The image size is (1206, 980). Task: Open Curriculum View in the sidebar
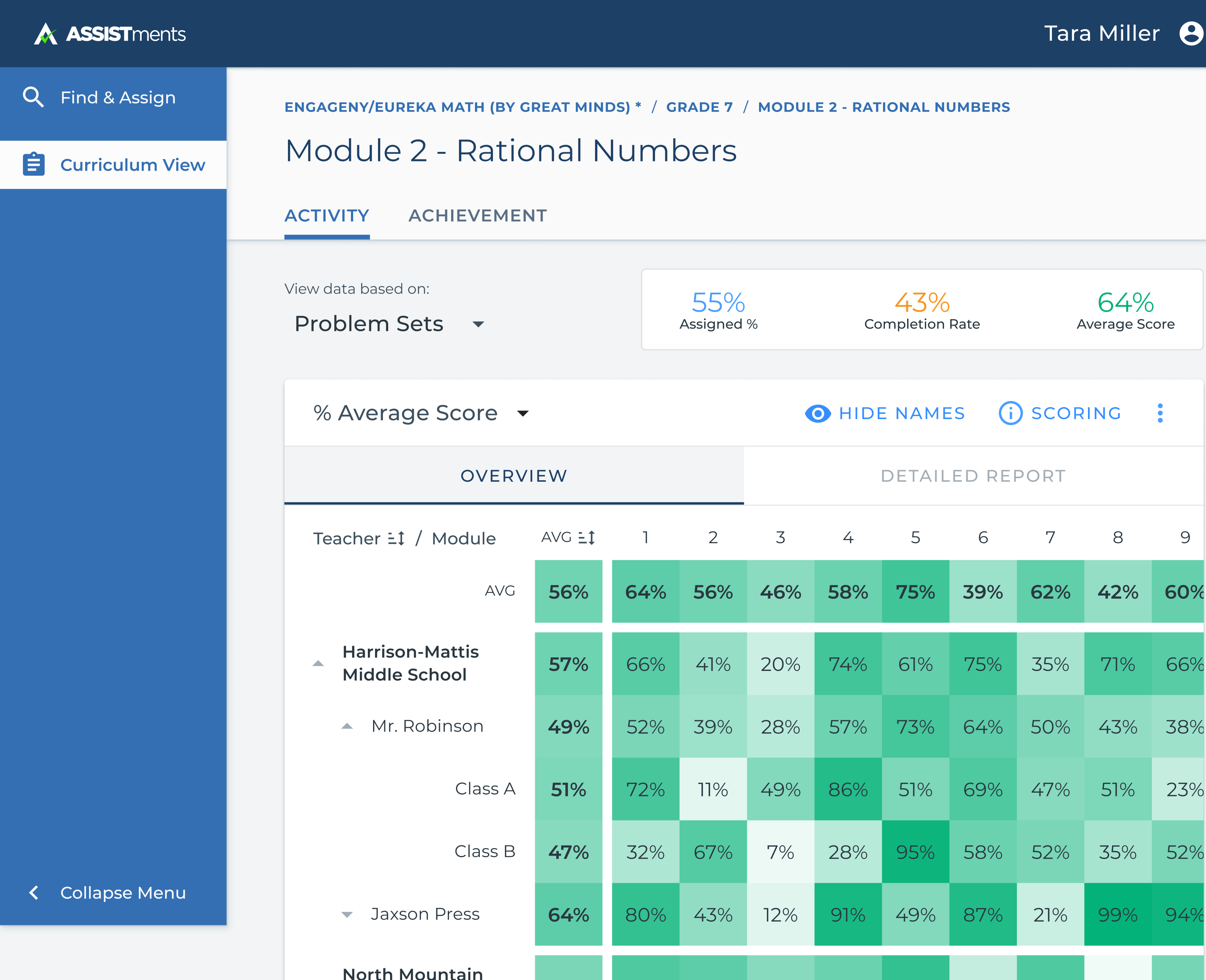click(113, 164)
